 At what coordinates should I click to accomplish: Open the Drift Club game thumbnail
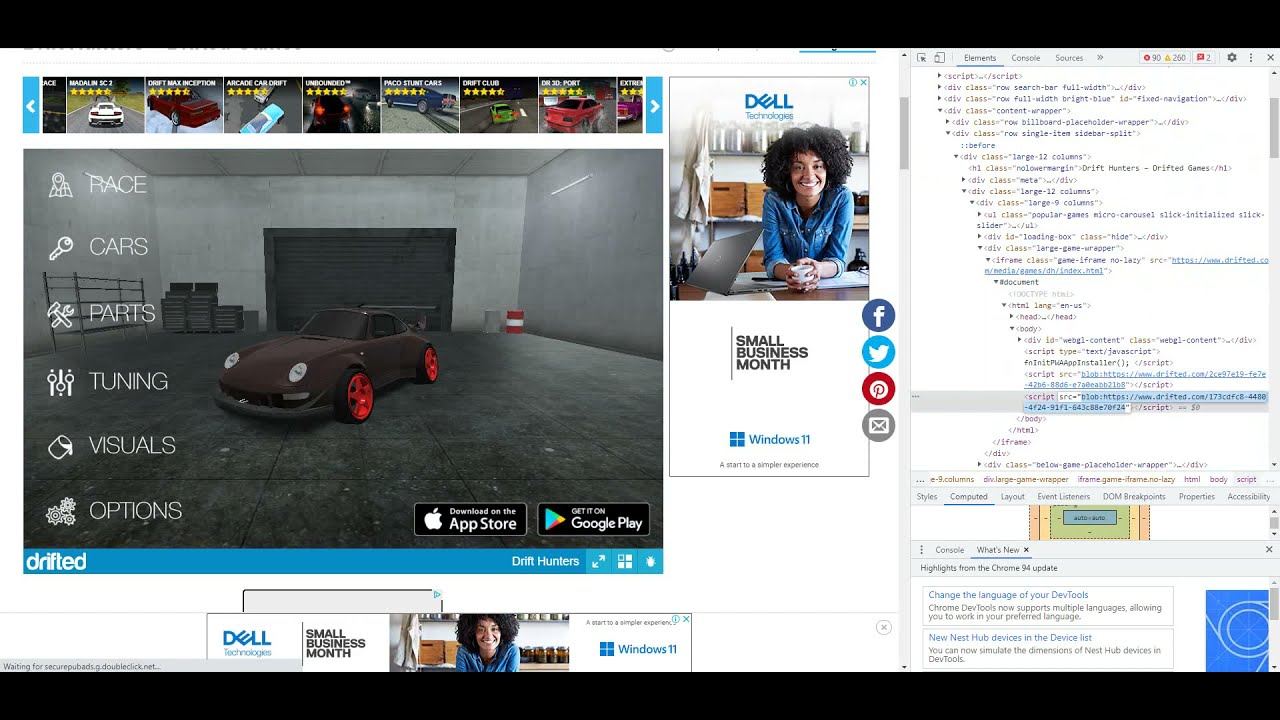(499, 105)
